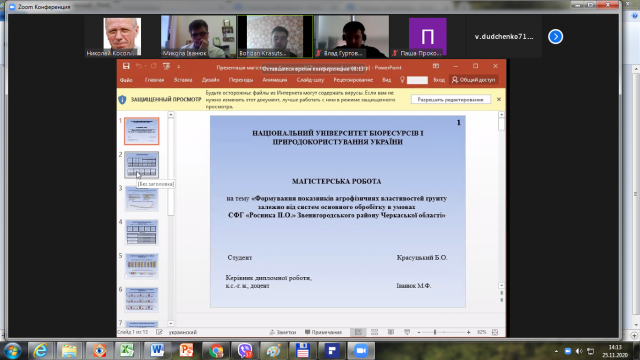Screen dimensions: 640x360
Task: Click the zoom out minus button
Action: point(419,333)
